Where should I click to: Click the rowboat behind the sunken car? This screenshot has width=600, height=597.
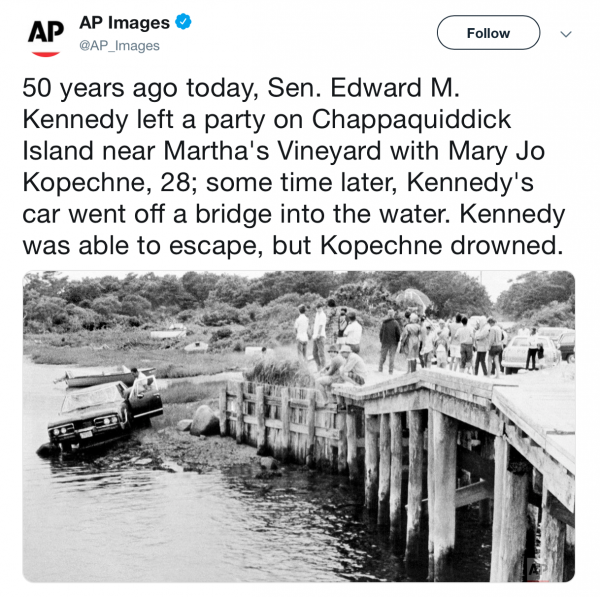pyautogui.click(x=97, y=377)
